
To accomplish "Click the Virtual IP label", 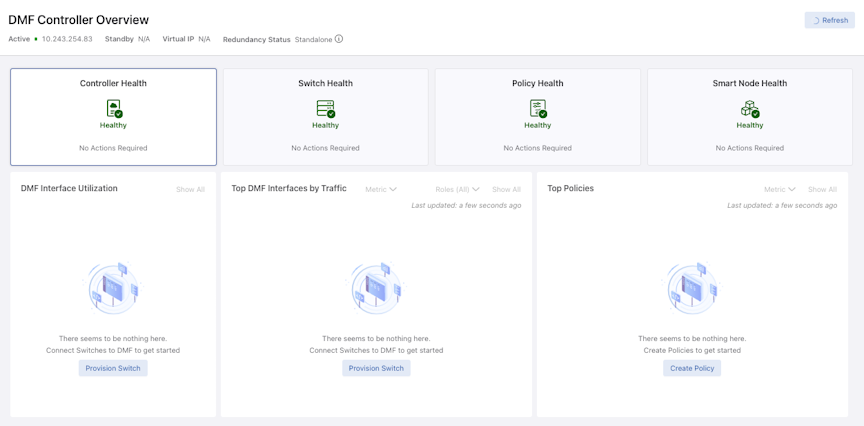I will pos(179,39).
